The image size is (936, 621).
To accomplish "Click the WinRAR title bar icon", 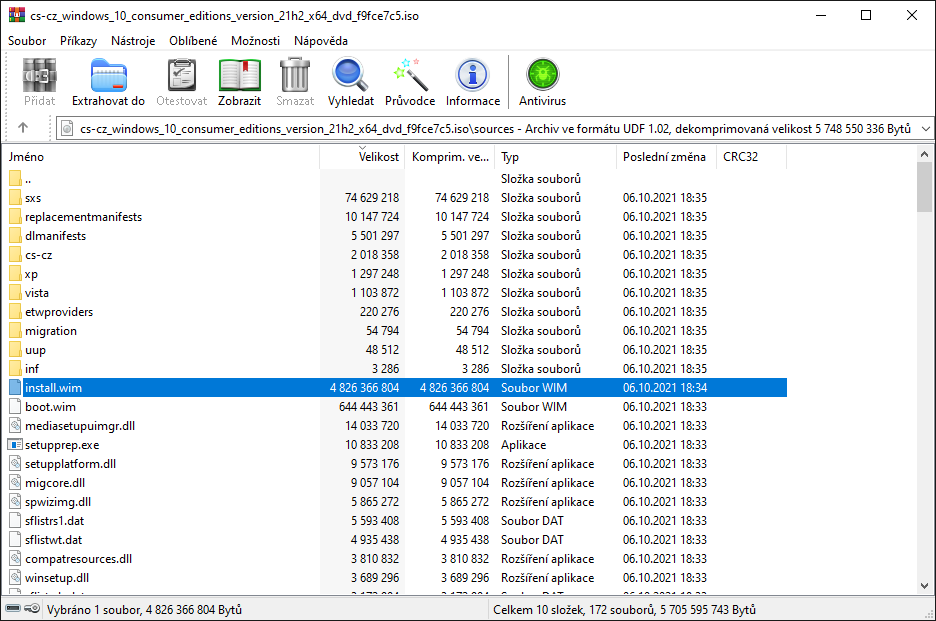I will [17, 16].
